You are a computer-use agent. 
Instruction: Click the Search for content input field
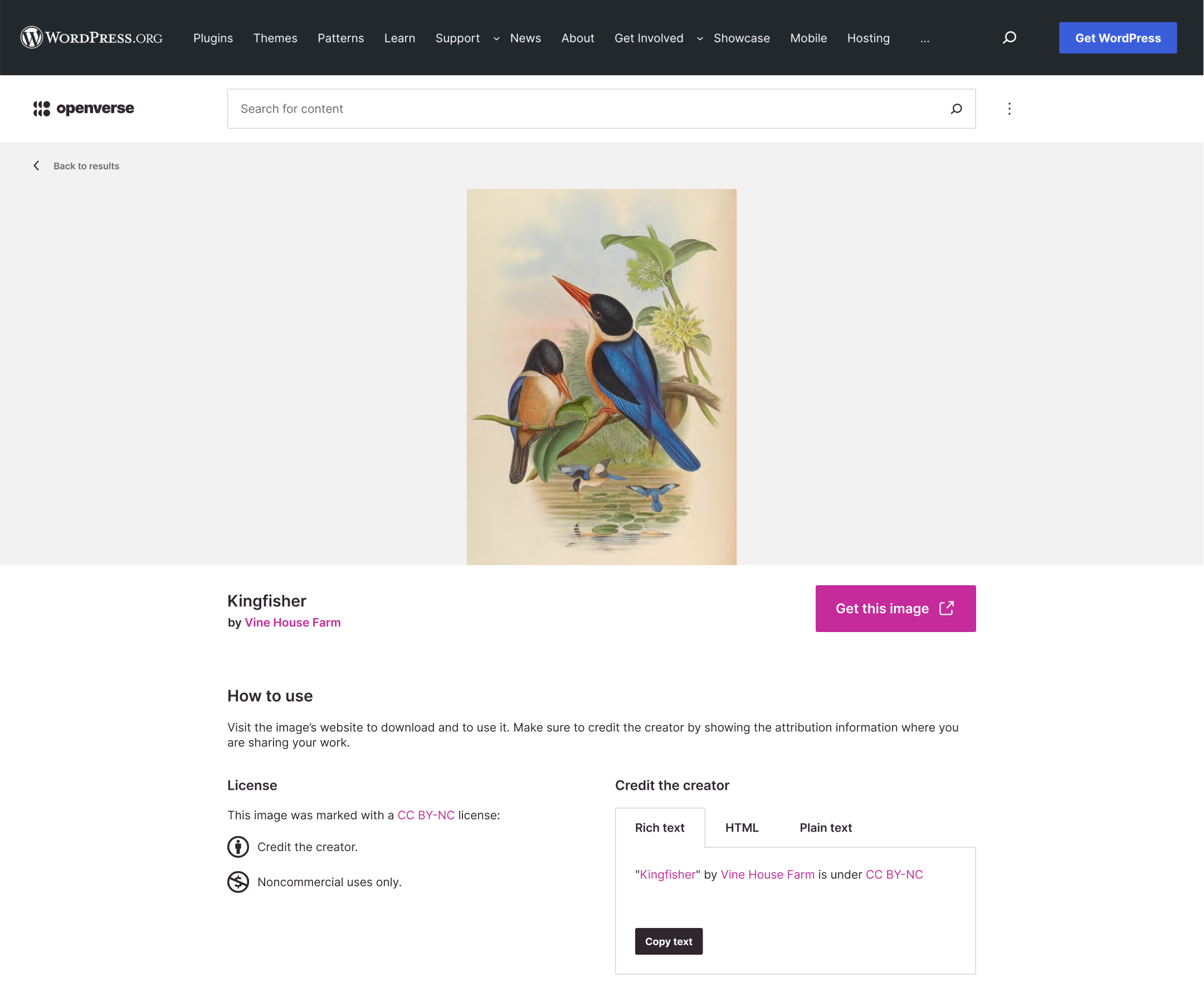coord(516,108)
